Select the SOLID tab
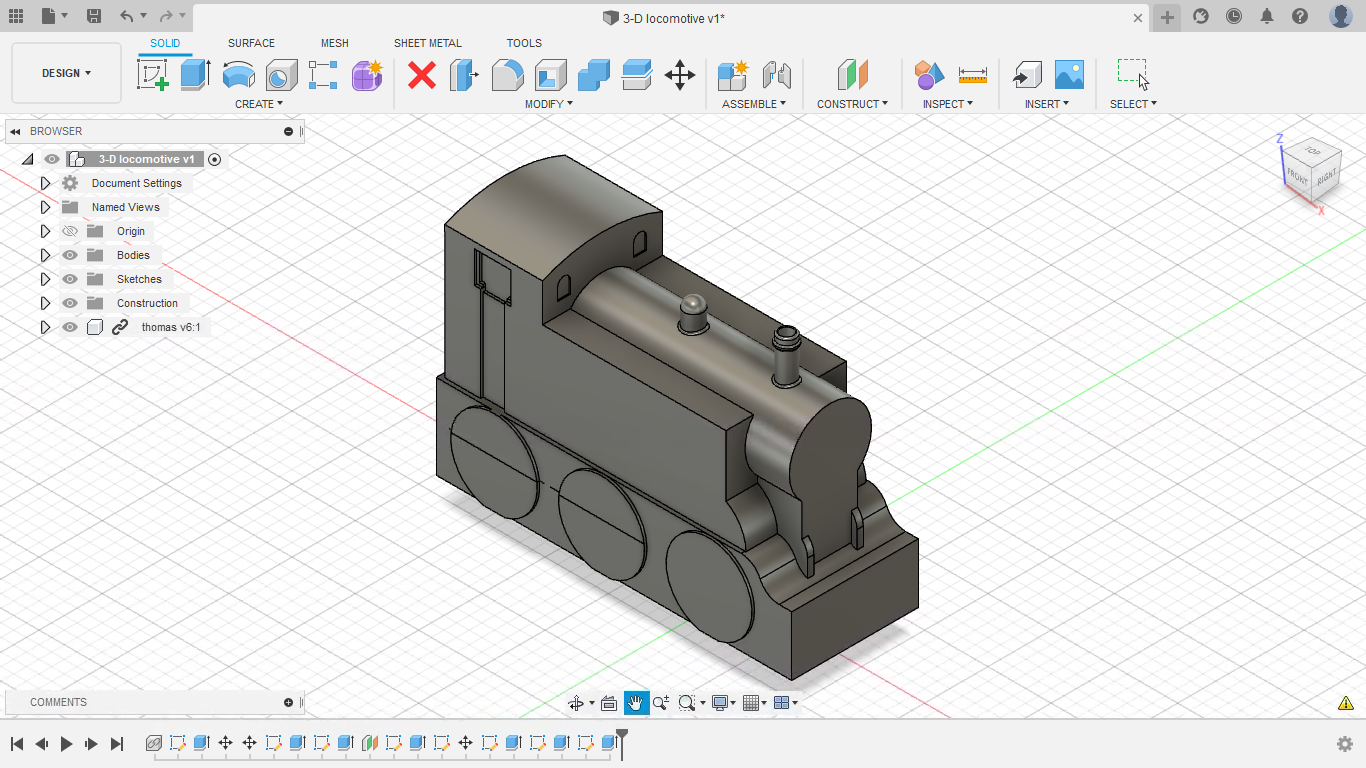 point(165,43)
